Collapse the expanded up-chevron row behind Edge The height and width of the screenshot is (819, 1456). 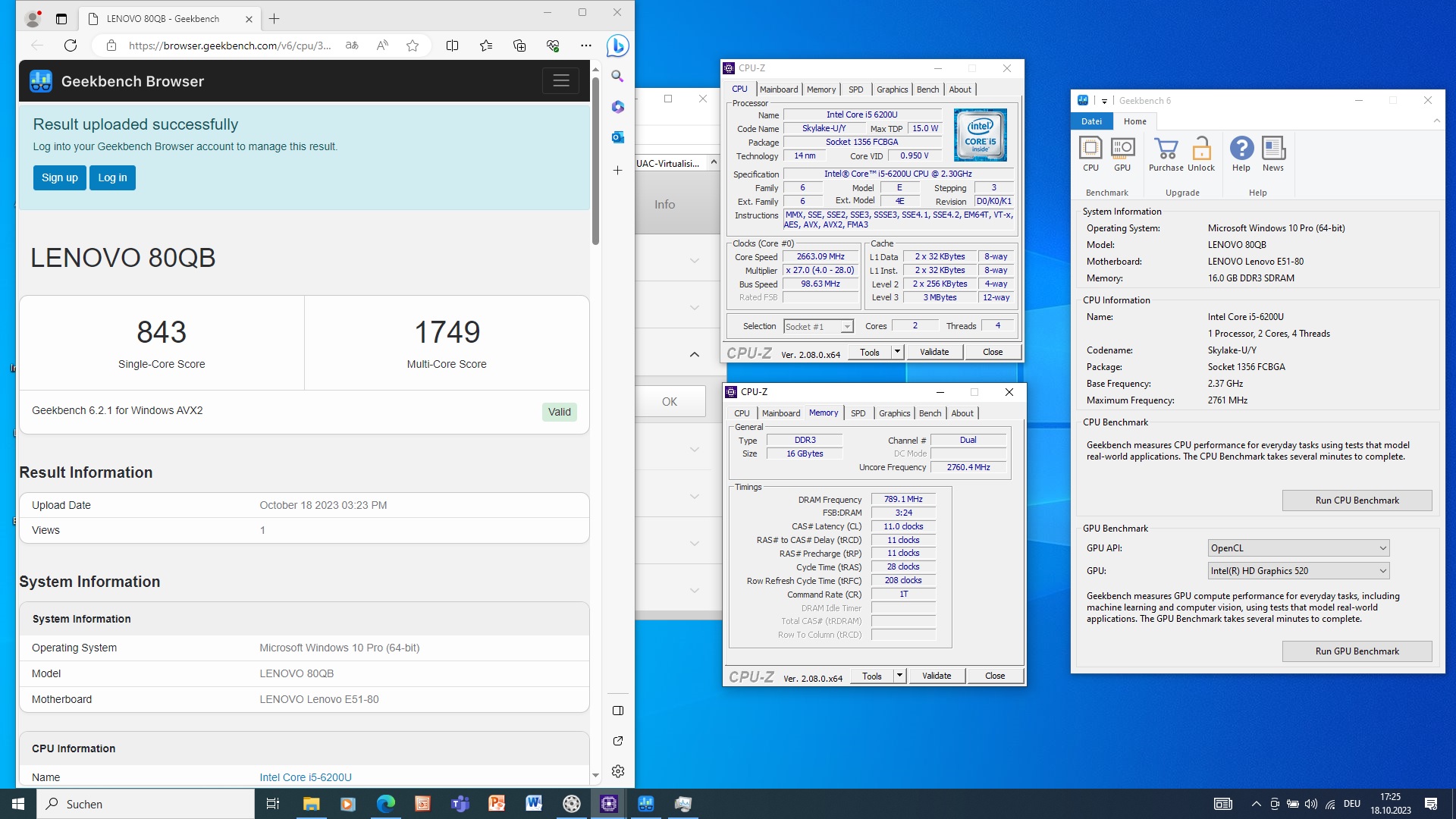pos(694,354)
